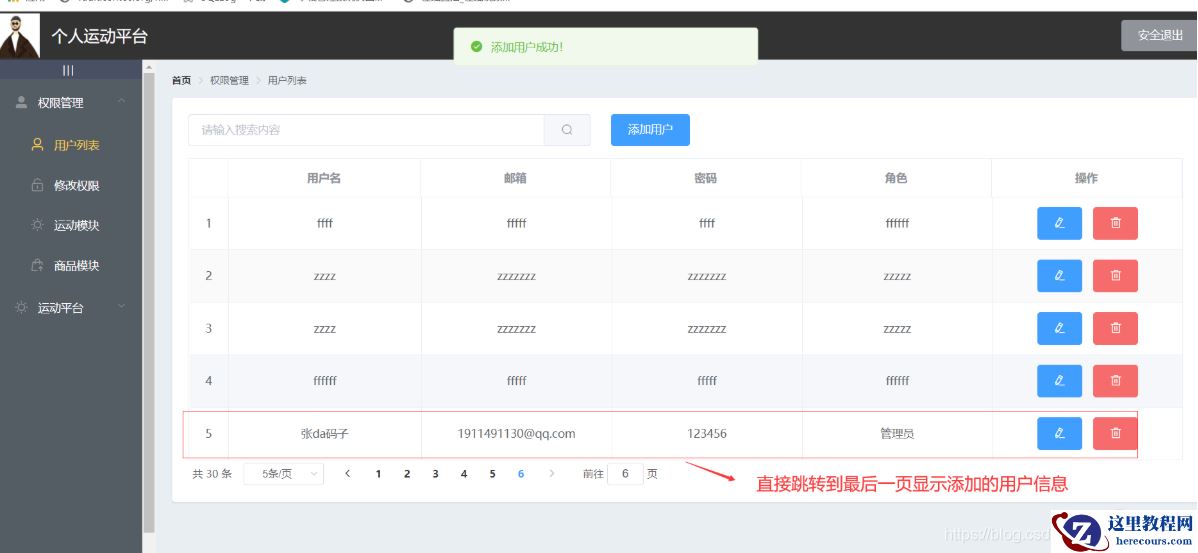
Task: Delete the user in row 2
Action: 1115,276
